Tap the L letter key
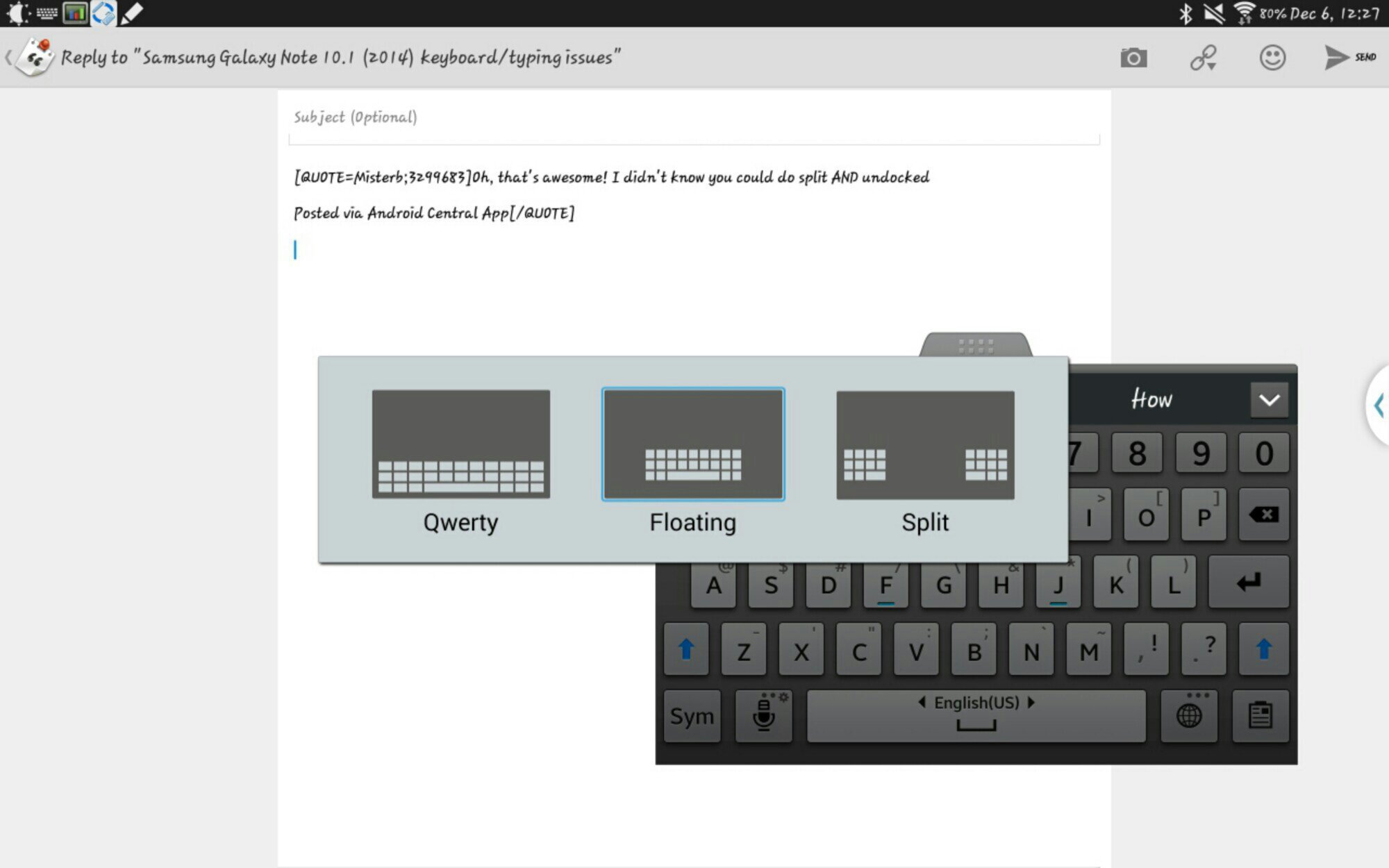The height and width of the screenshot is (868, 1389). [1174, 582]
